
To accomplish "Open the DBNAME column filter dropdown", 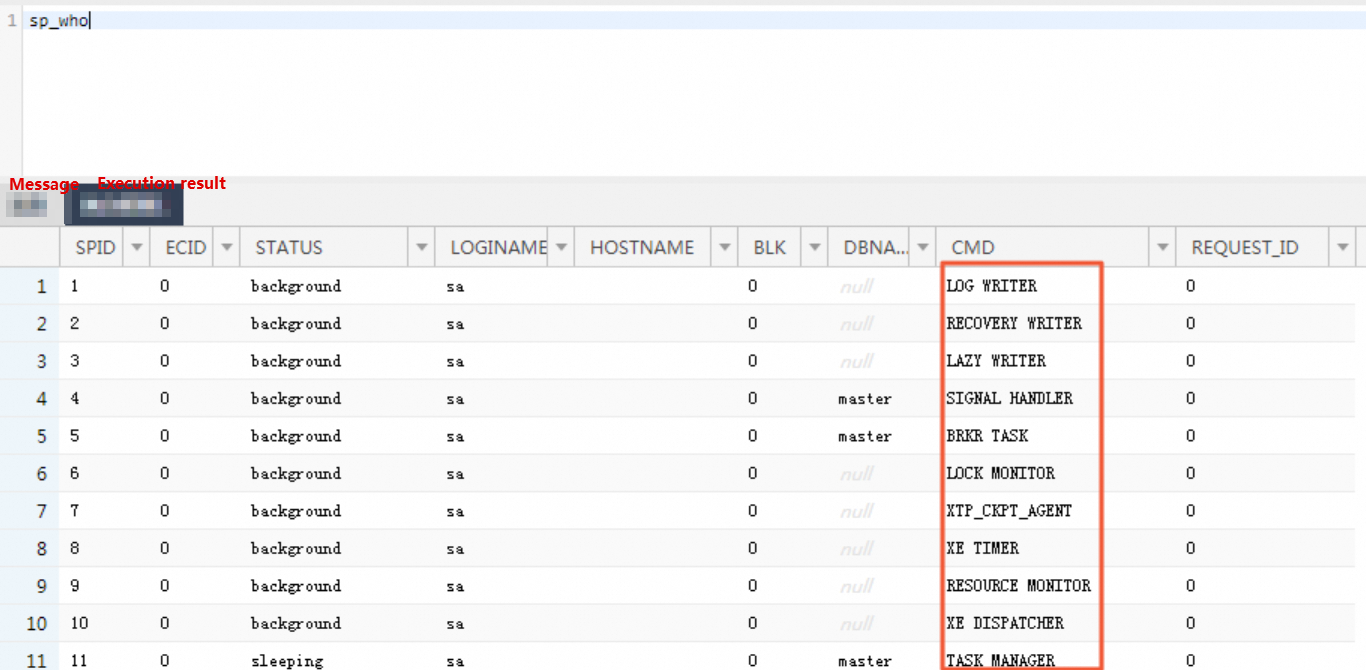I will point(923,247).
